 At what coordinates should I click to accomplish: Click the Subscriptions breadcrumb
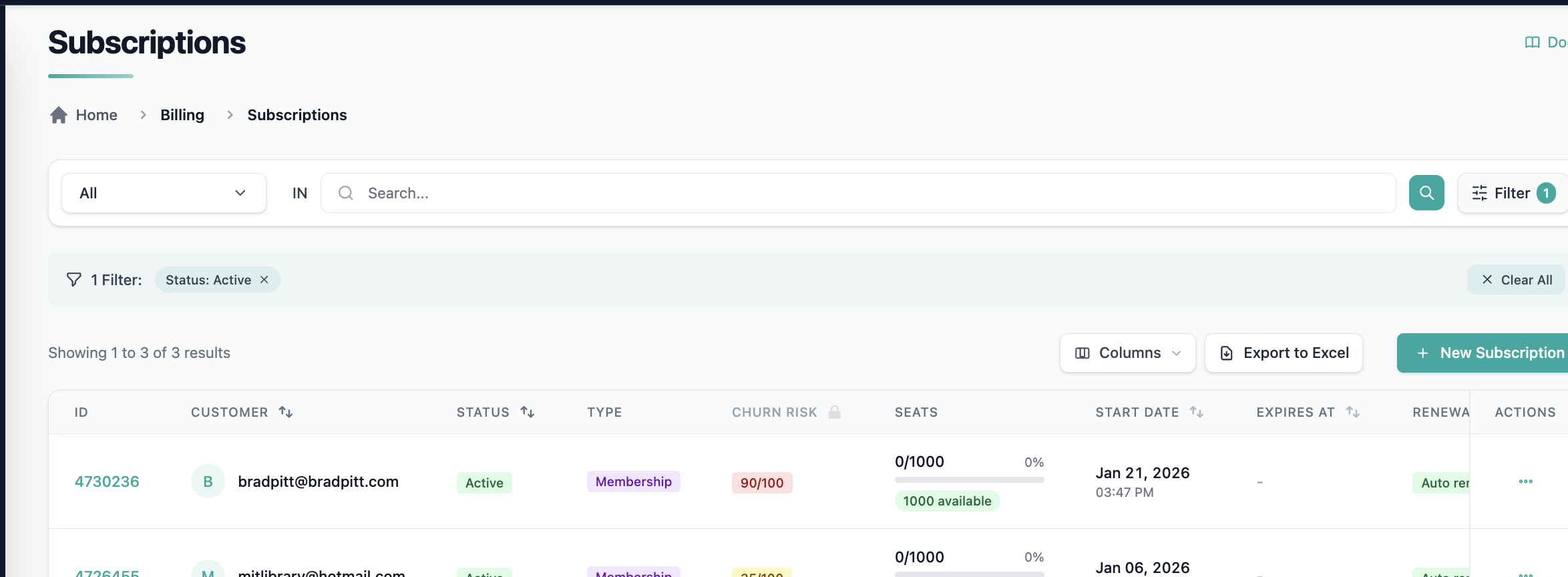click(297, 115)
